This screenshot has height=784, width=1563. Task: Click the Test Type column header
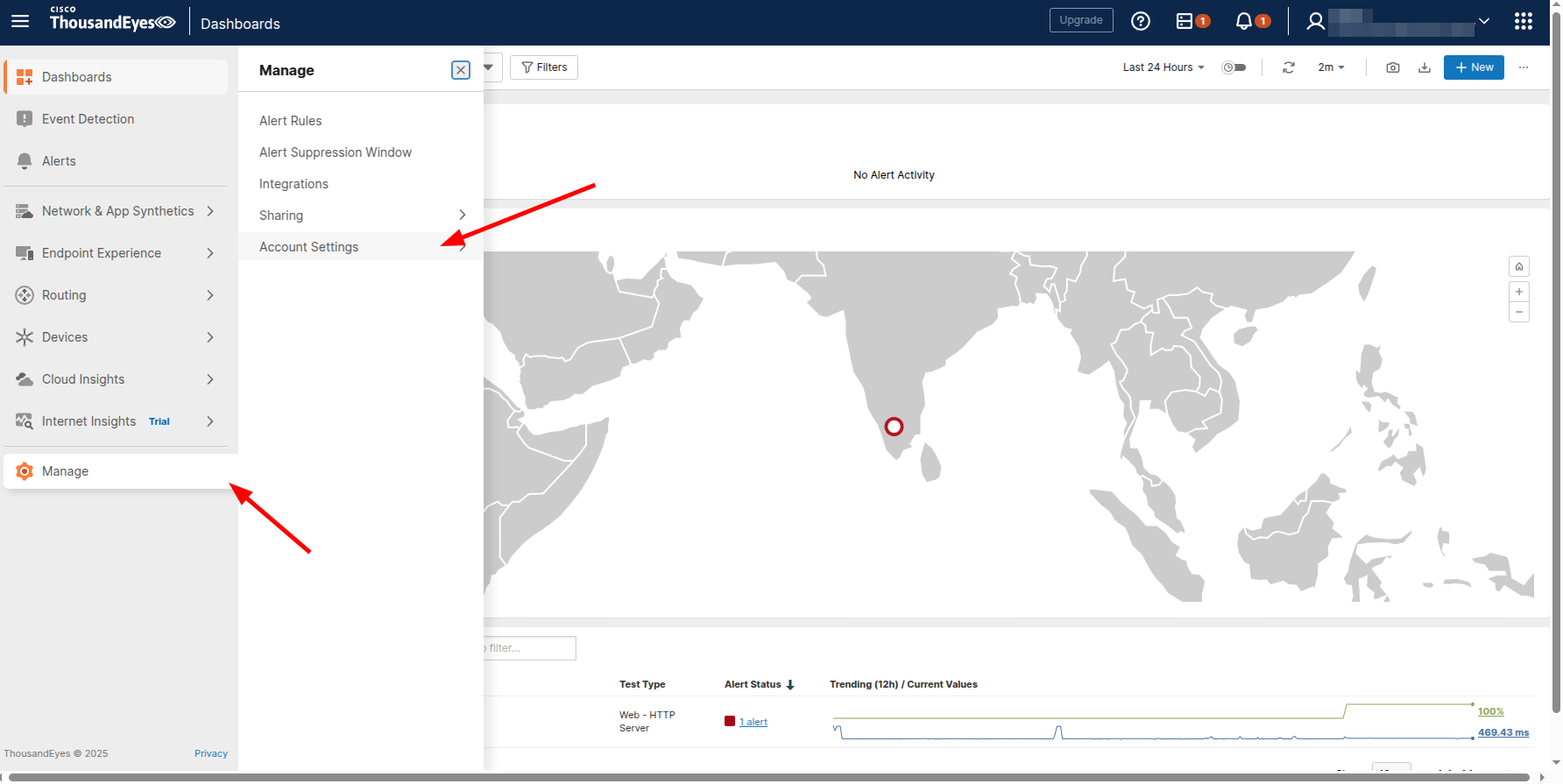pyautogui.click(x=642, y=684)
